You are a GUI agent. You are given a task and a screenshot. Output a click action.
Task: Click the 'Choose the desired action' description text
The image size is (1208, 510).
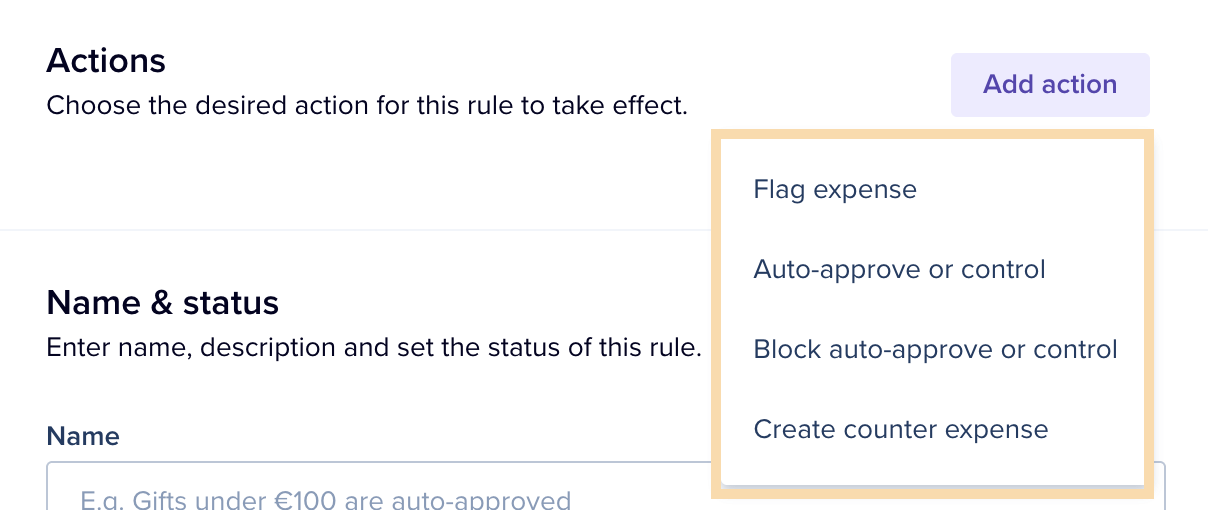pyautogui.click(x=367, y=105)
